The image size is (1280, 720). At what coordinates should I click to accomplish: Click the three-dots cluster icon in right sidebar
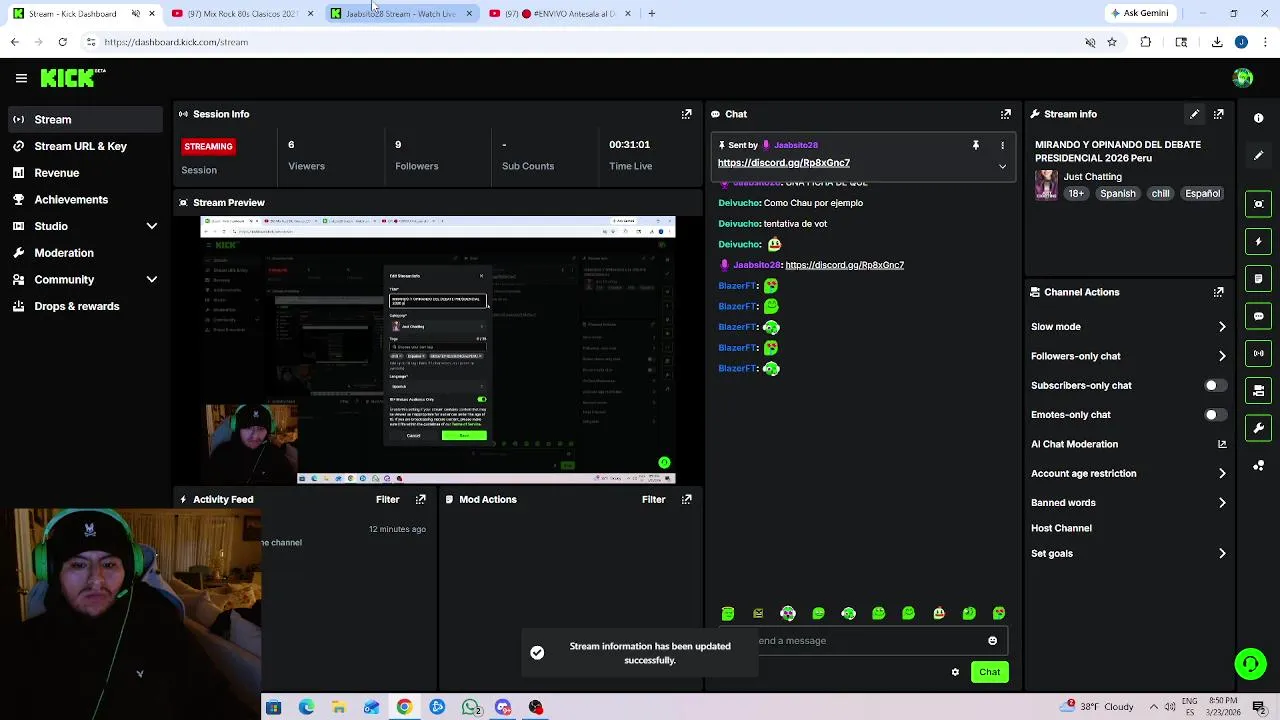tap(1259, 466)
